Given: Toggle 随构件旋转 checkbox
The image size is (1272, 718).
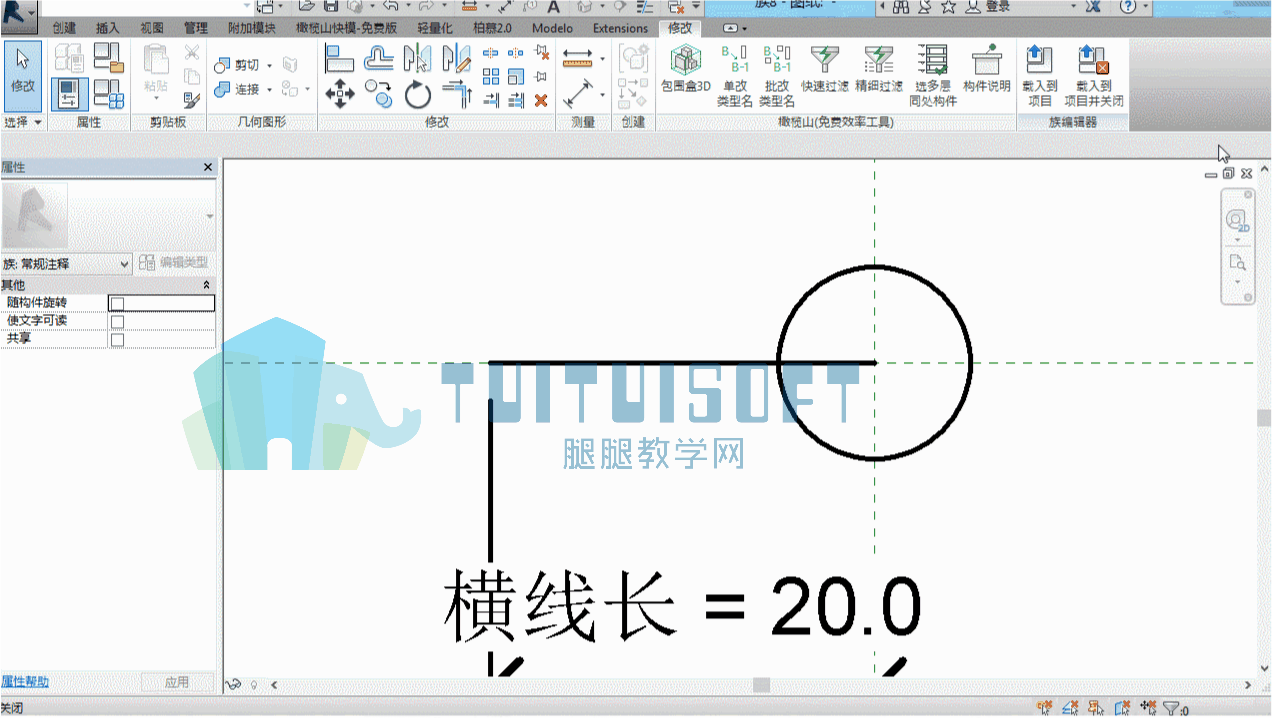Looking at the screenshot, I should [117, 303].
